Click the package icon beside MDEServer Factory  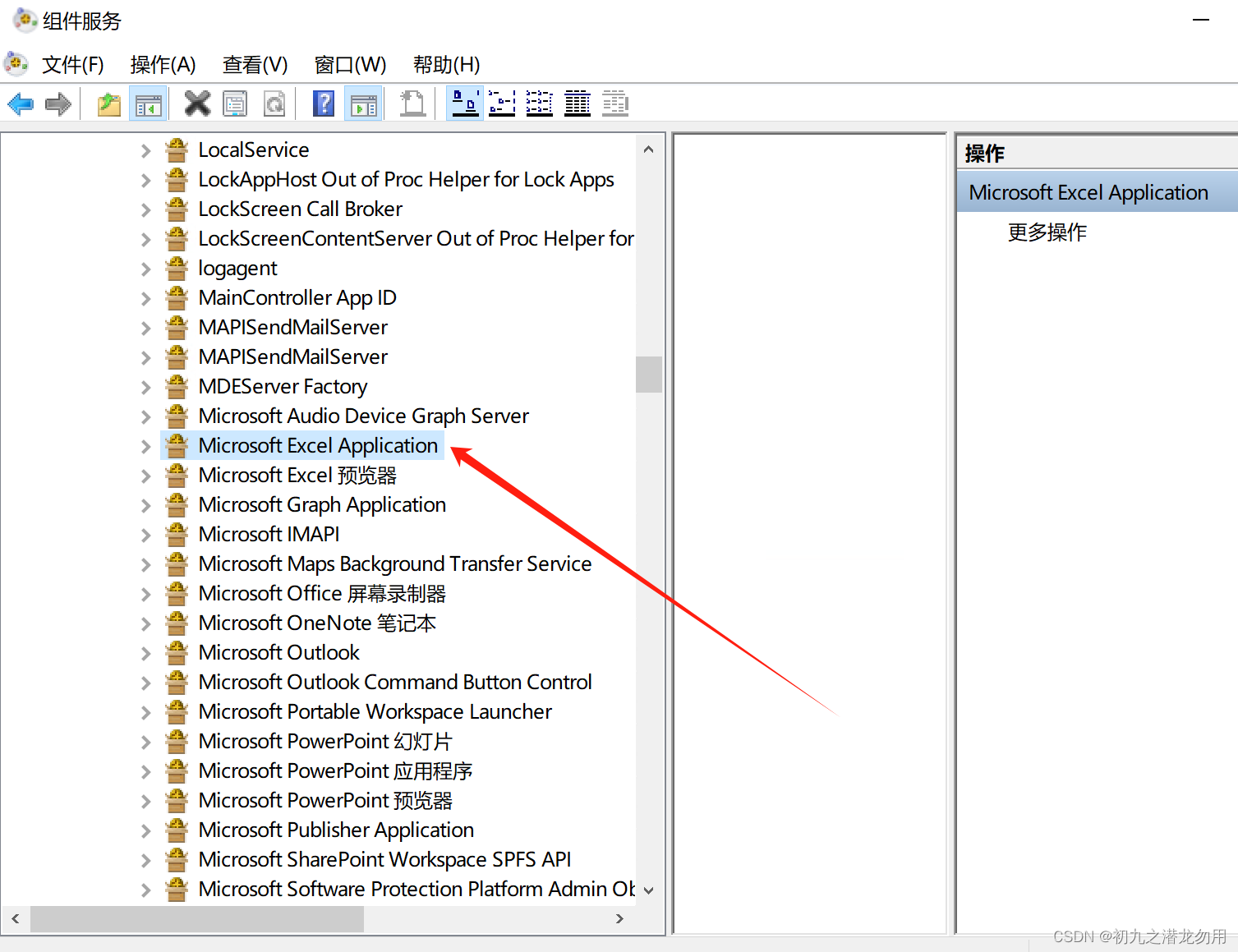(177, 387)
